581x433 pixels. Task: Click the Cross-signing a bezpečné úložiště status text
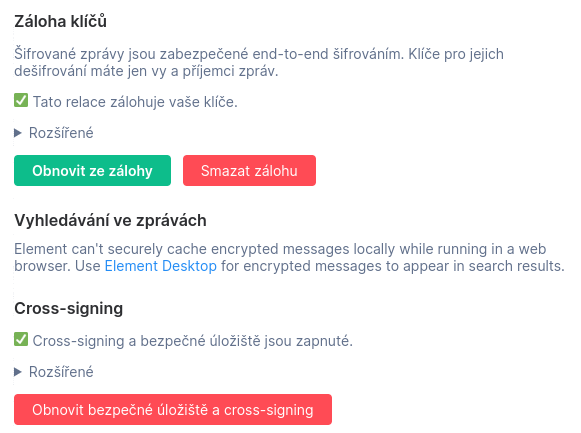coord(193,341)
